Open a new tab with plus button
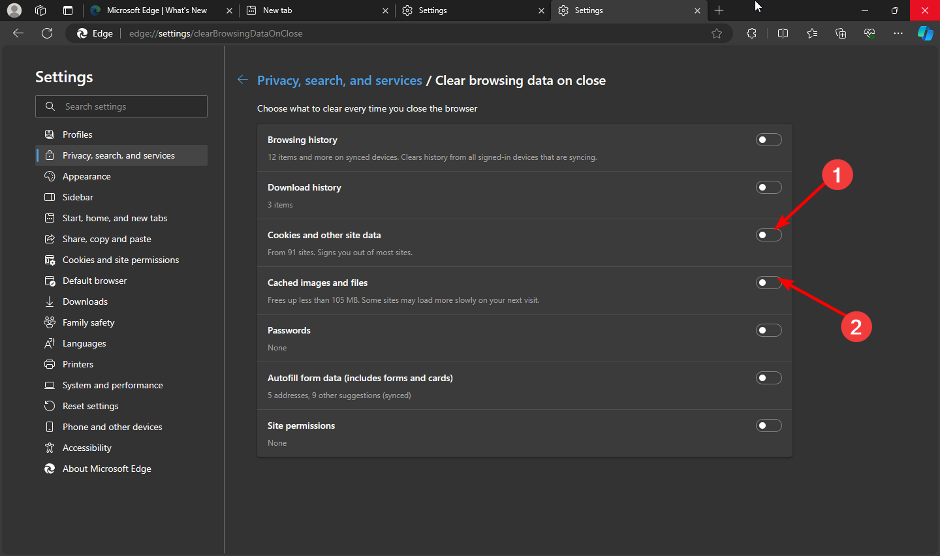Viewport: 940px width, 556px height. 719,10
